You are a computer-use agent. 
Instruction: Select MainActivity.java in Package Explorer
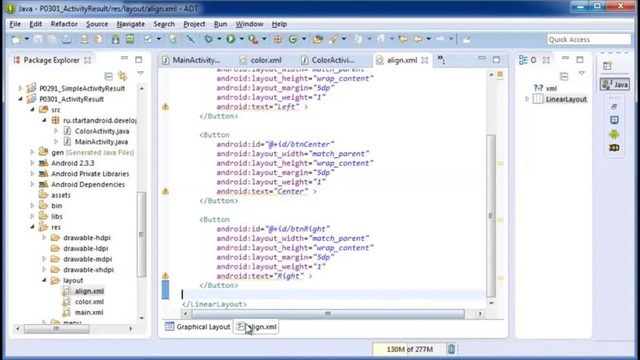tap(101, 142)
